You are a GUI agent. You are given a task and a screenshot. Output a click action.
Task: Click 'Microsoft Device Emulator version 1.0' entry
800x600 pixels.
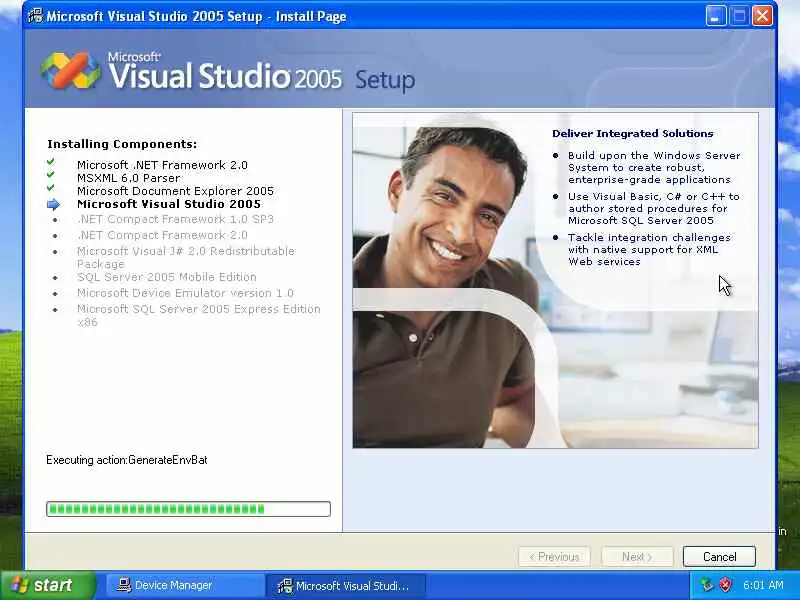click(x=185, y=293)
